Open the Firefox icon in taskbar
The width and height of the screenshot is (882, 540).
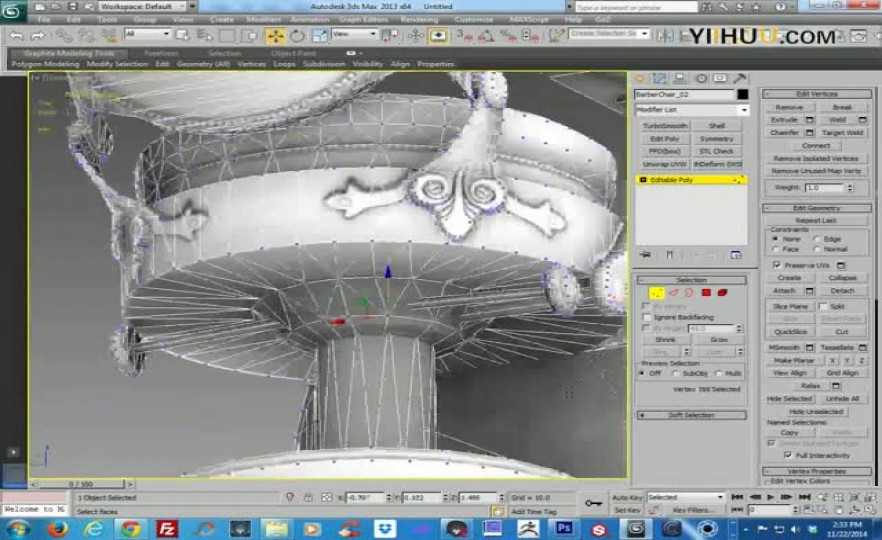pyautogui.click(x=57, y=529)
